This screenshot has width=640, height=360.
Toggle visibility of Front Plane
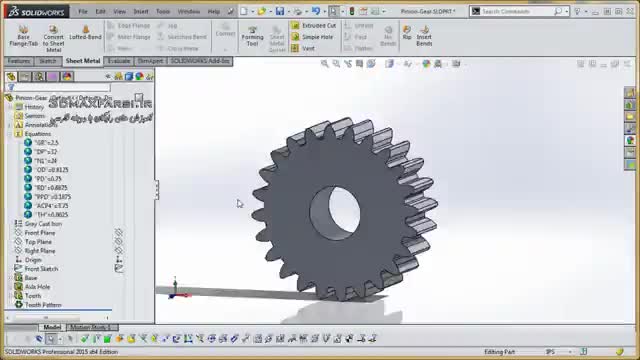[x=118, y=233]
